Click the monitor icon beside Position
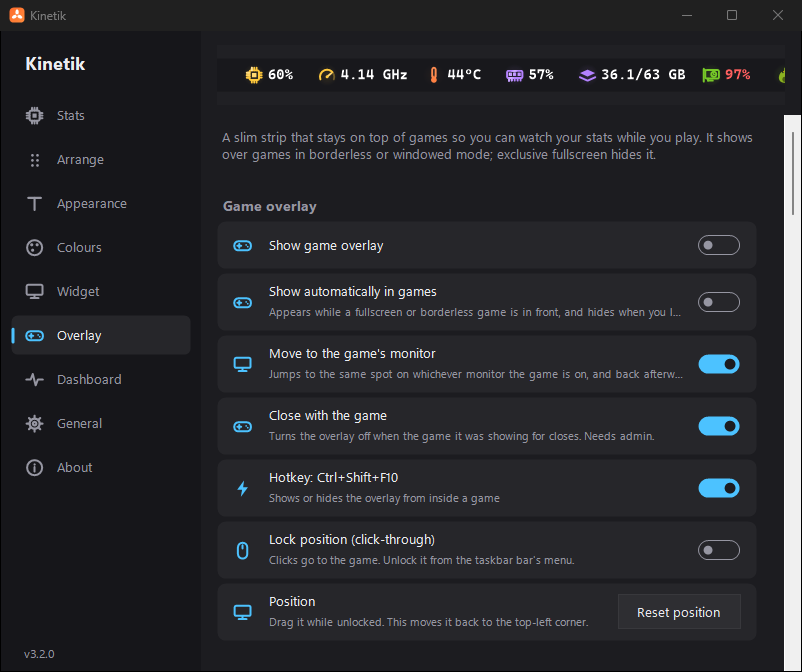 (x=242, y=612)
